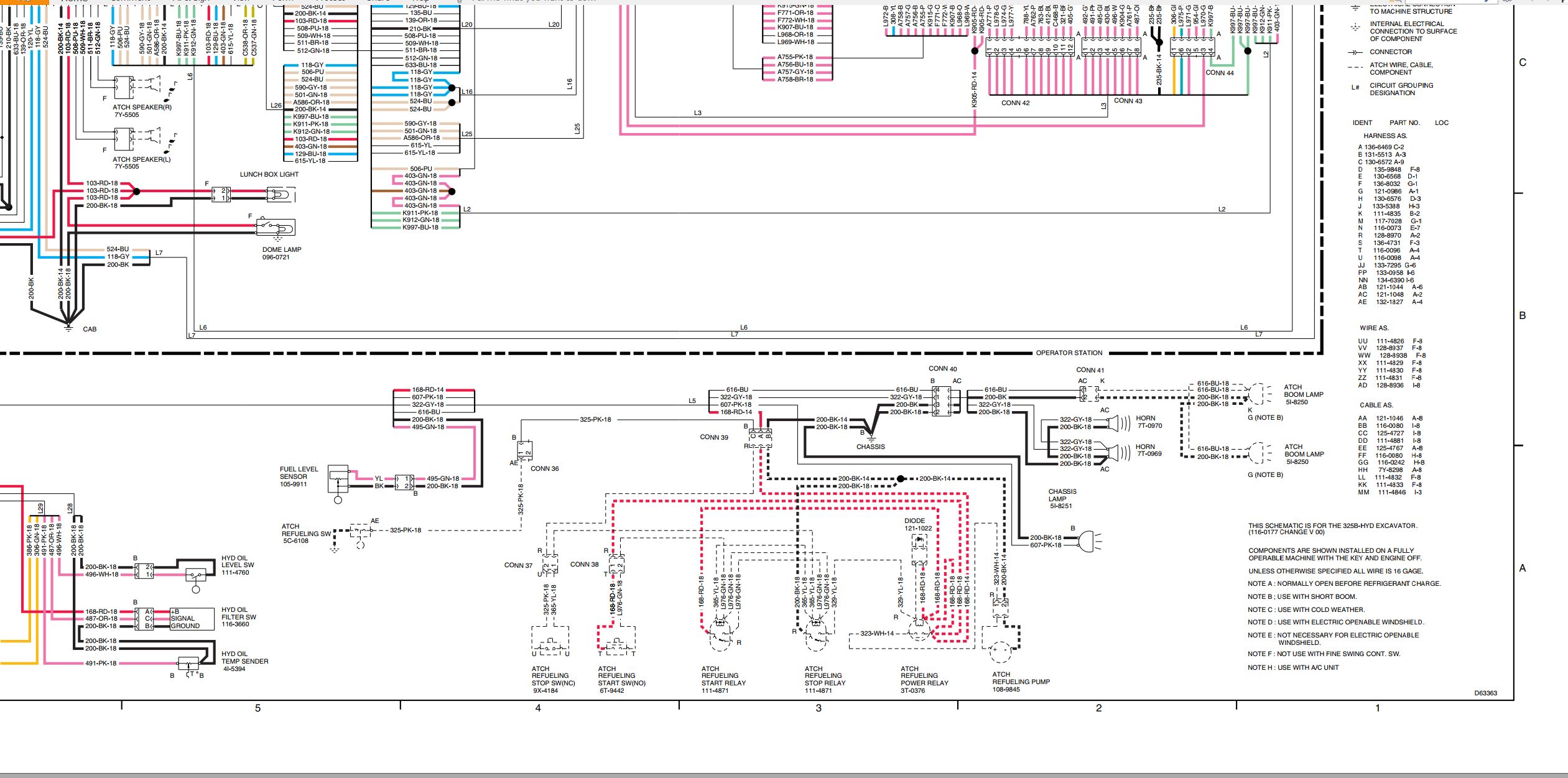This screenshot has height=778, width=1568.
Task: Select ATCH REFUELING START SW(NO) label
Action: pyautogui.click(x=622, y=679)
